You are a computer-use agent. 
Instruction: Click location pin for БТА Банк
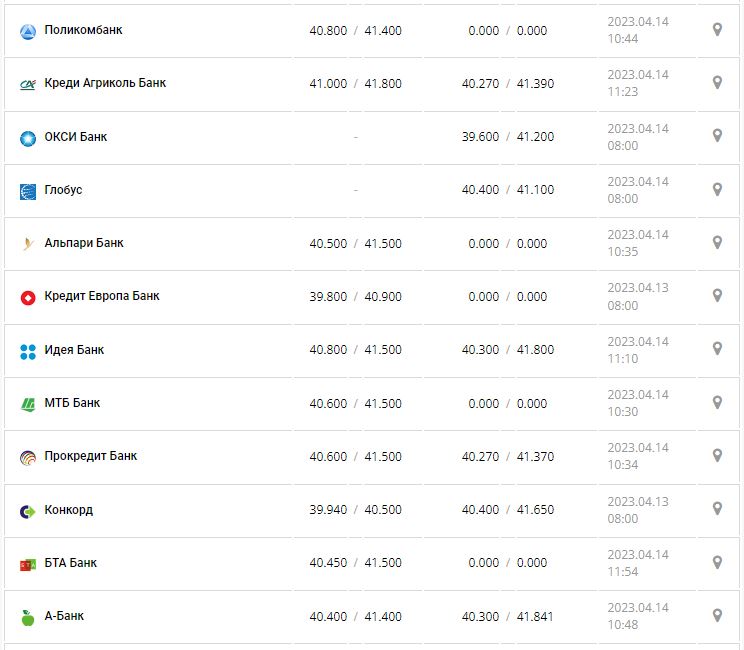(717, 562)
